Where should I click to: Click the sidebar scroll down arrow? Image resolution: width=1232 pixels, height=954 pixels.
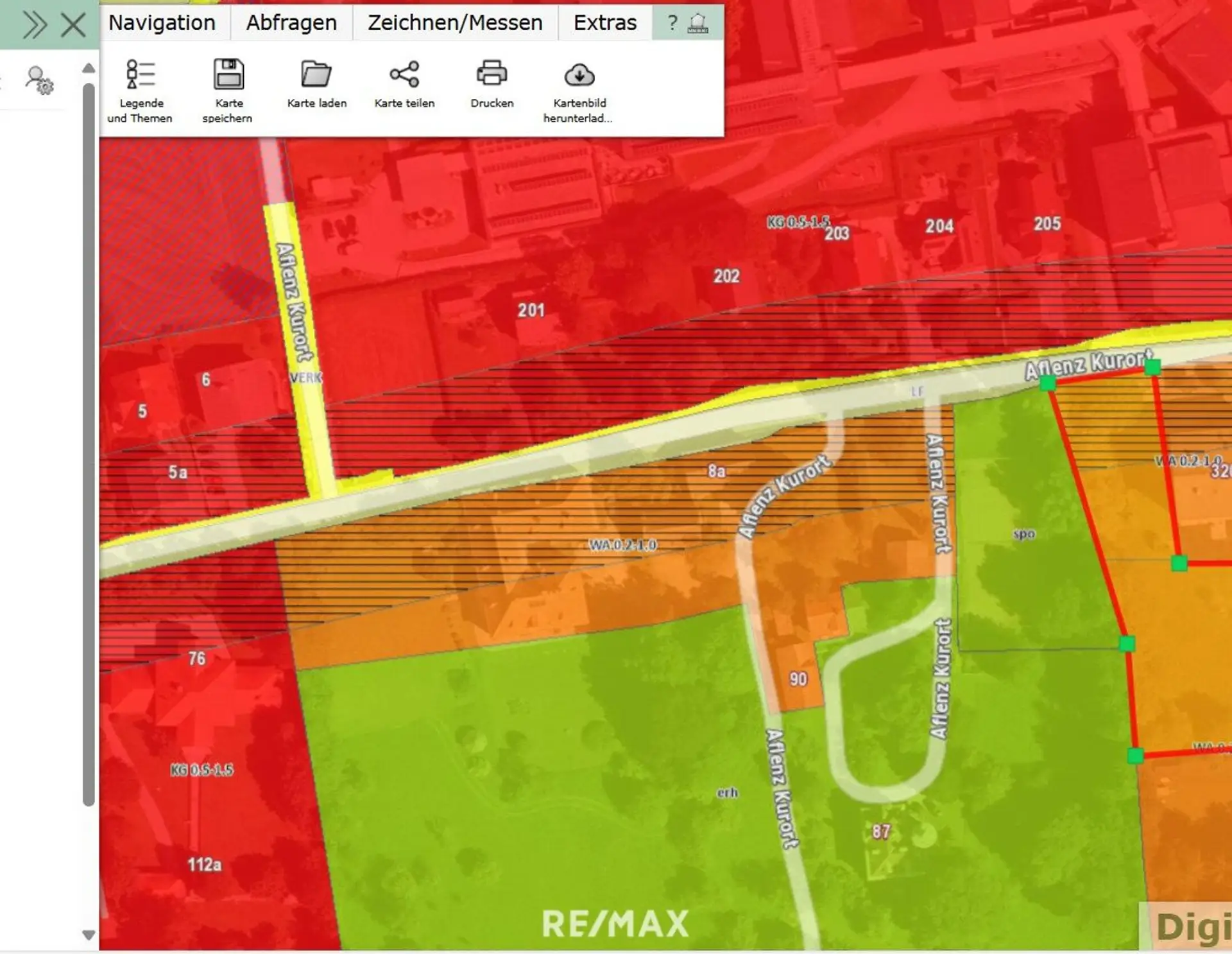pyautogui.click(x=89, y=935)
